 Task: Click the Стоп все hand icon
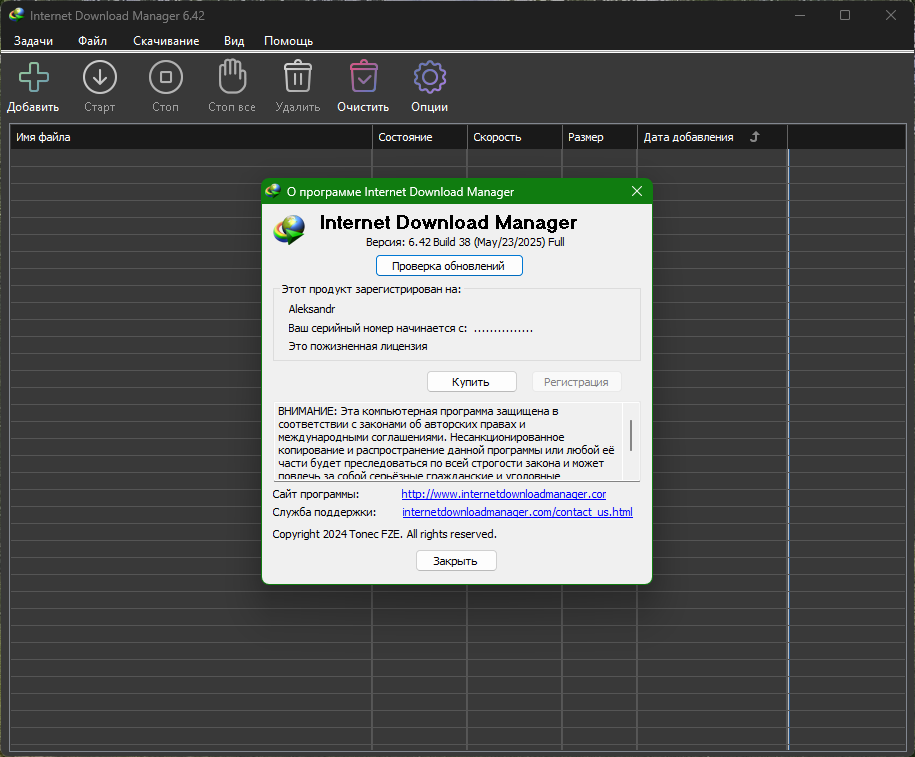pyautogui.click(x=232, y=76)
